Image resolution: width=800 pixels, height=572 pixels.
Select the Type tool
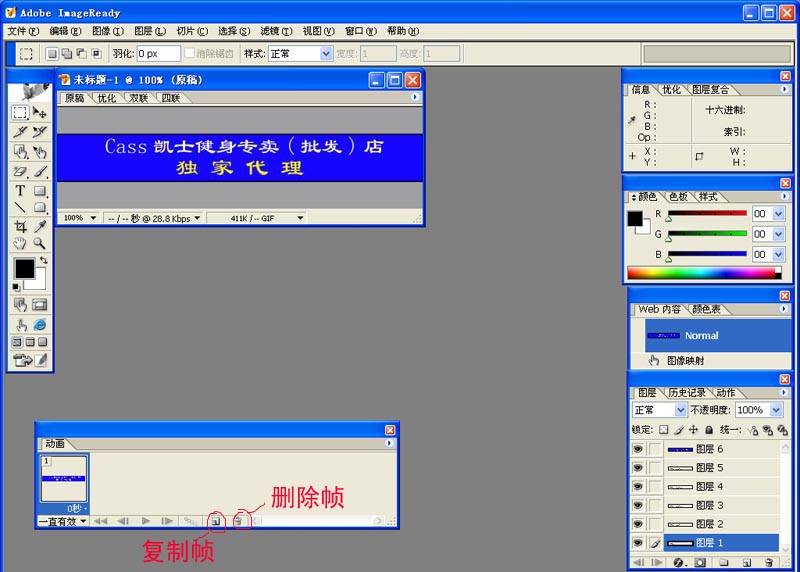(20, 191)
